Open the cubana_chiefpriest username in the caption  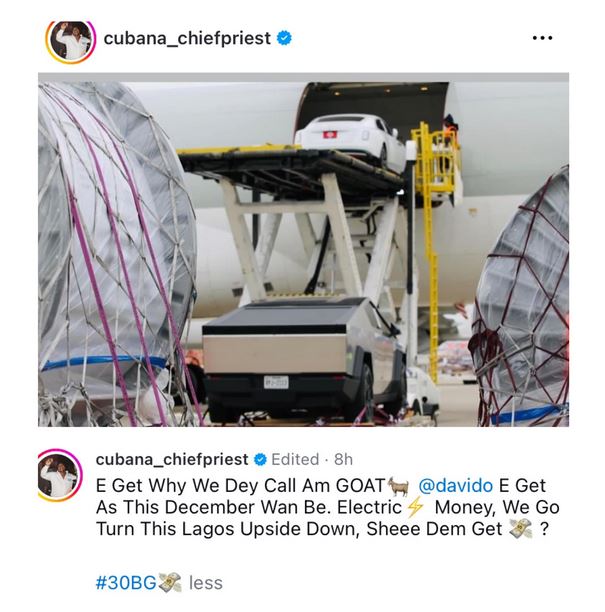point(172,459)
